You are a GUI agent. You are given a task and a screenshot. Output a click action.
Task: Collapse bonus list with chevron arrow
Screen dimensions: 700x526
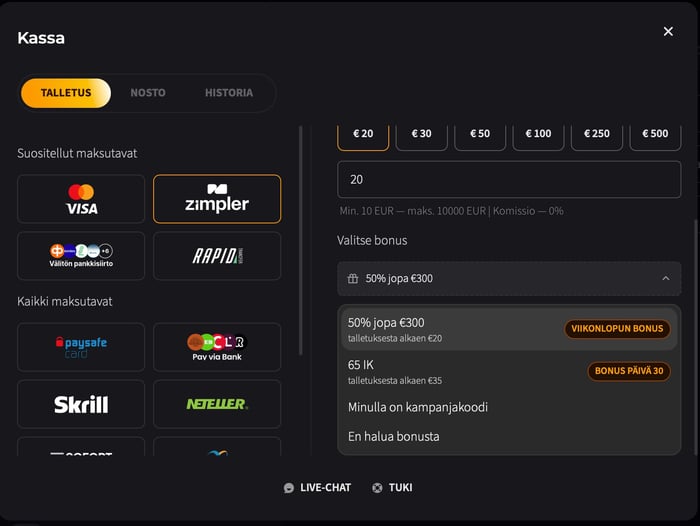[x=666, y=279]
